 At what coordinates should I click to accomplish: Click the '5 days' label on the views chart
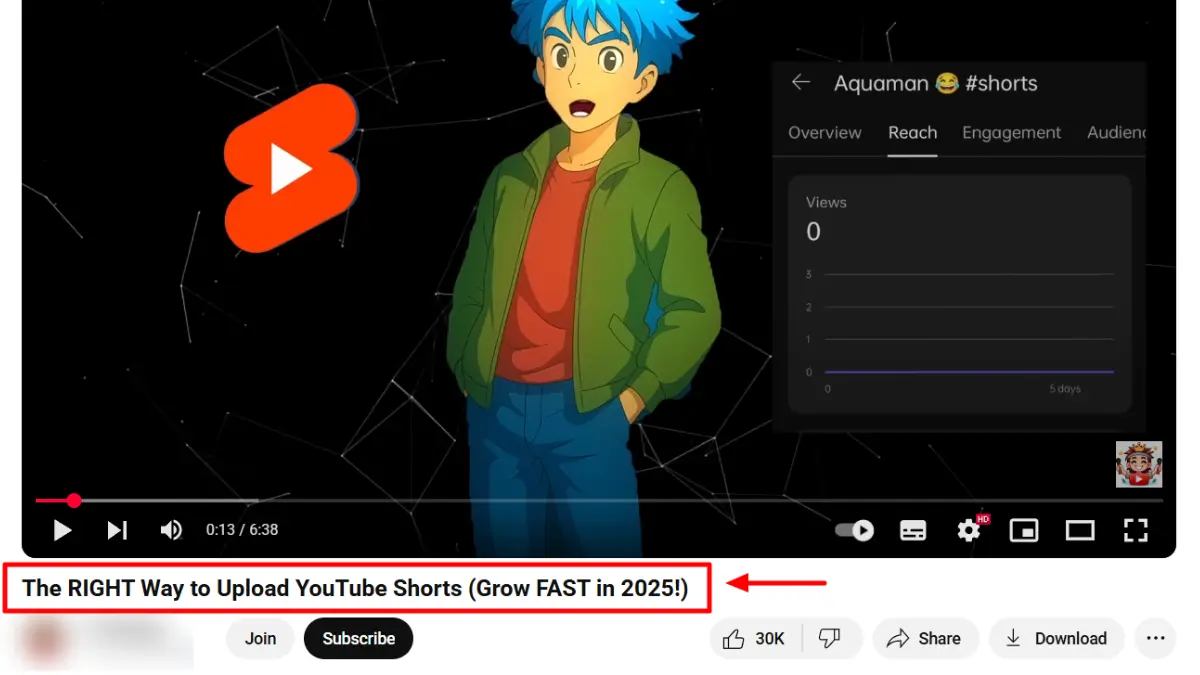coord(1065,389)
